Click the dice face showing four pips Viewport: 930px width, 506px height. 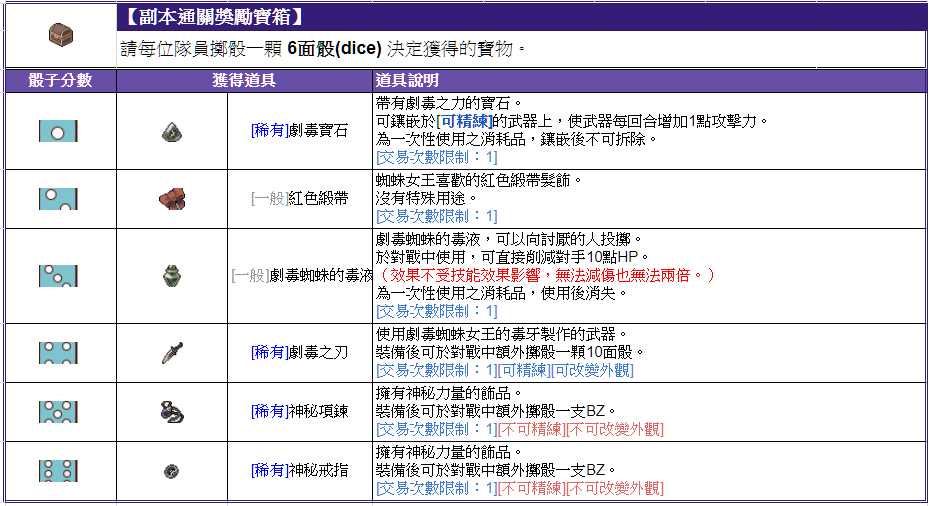[x=58, y=352]
